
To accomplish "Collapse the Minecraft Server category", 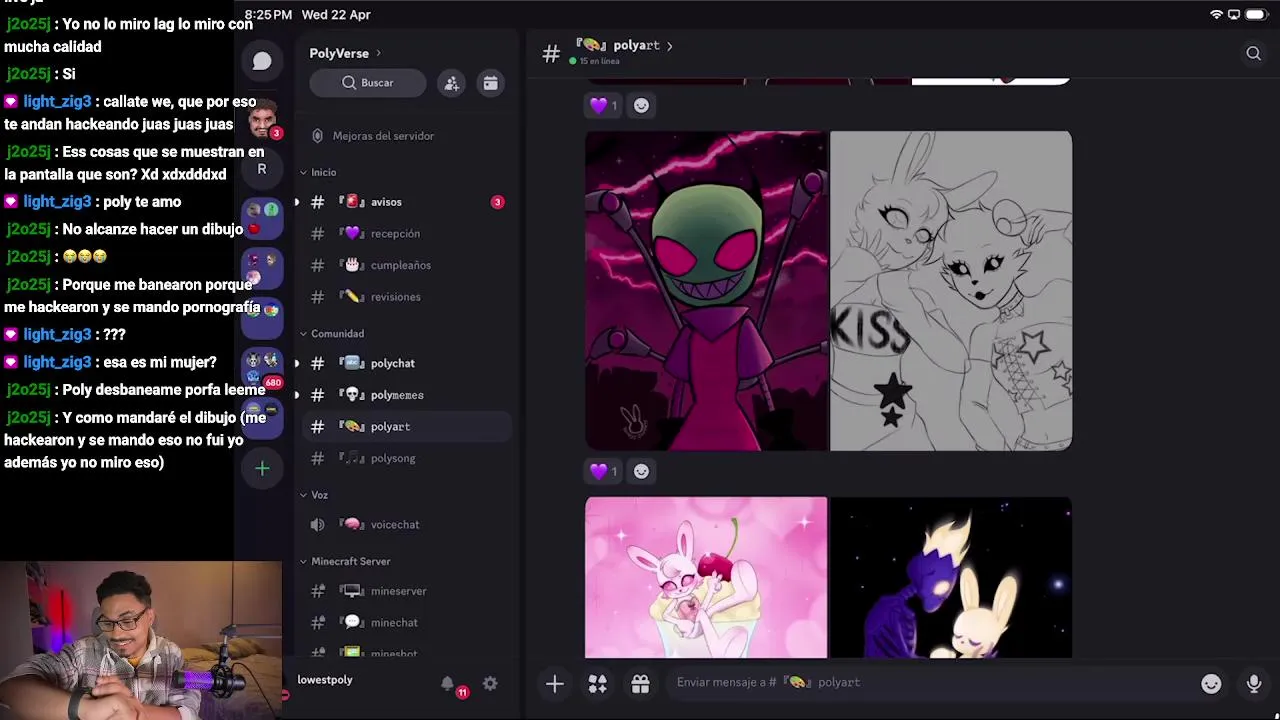I will point(345,562).
